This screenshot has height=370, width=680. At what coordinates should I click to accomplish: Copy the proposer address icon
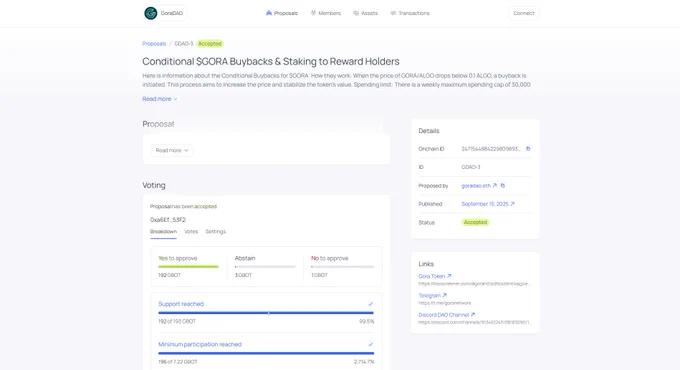pos(503,186)
